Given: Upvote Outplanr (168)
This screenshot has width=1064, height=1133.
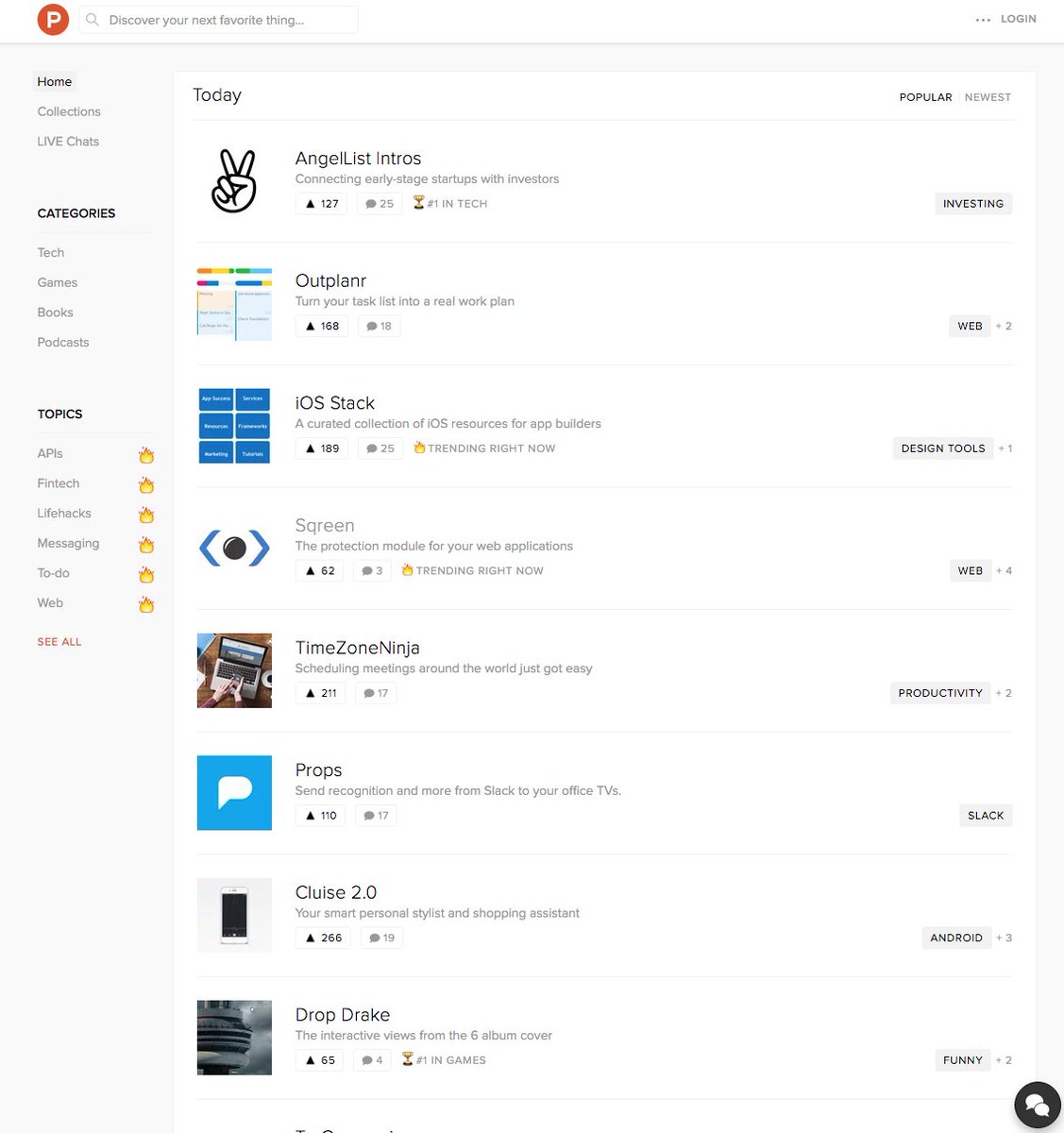Looking at the screenshot, I should click(x=322, y=326).
